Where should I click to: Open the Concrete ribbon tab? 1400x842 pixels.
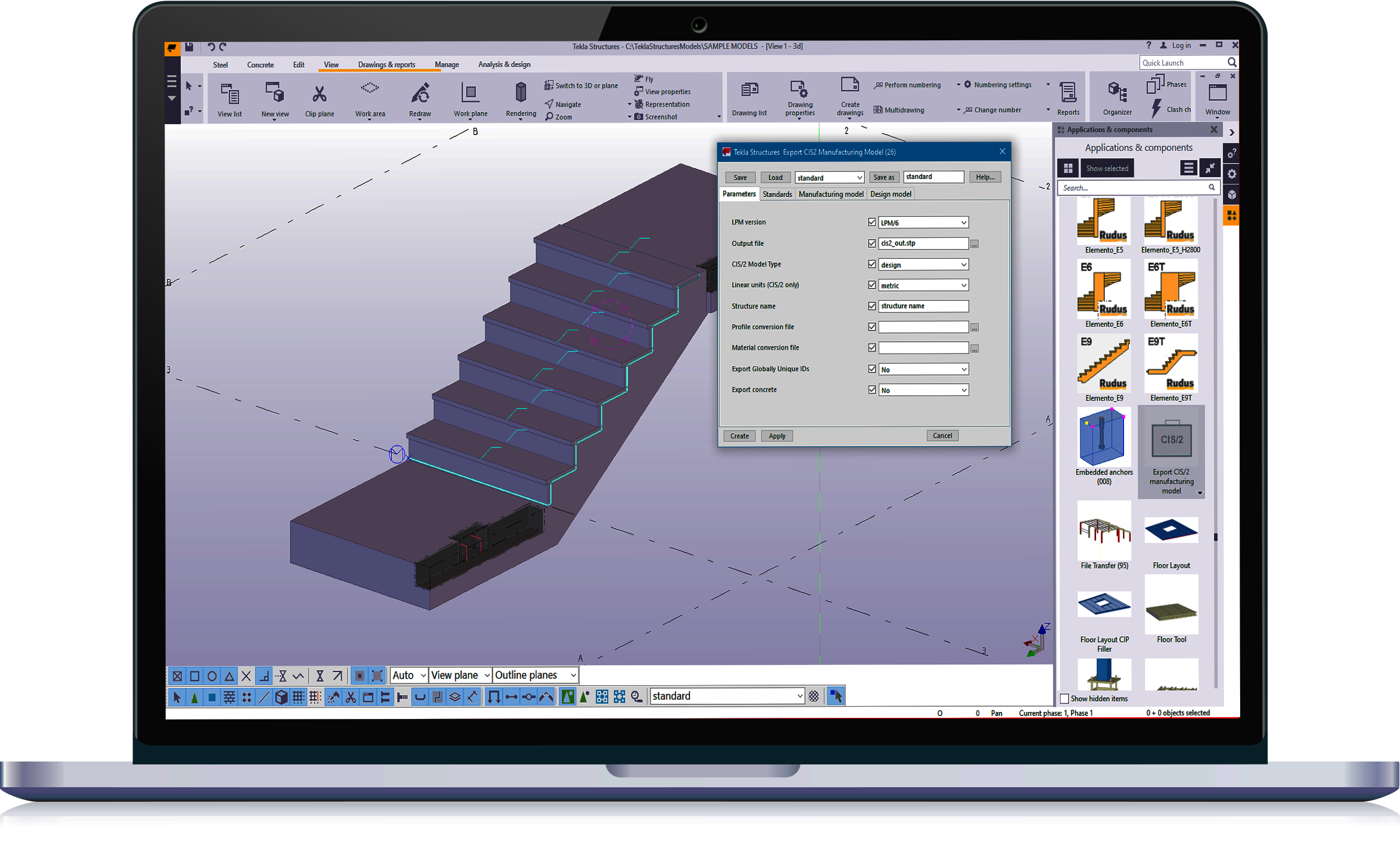click(260, 65)
